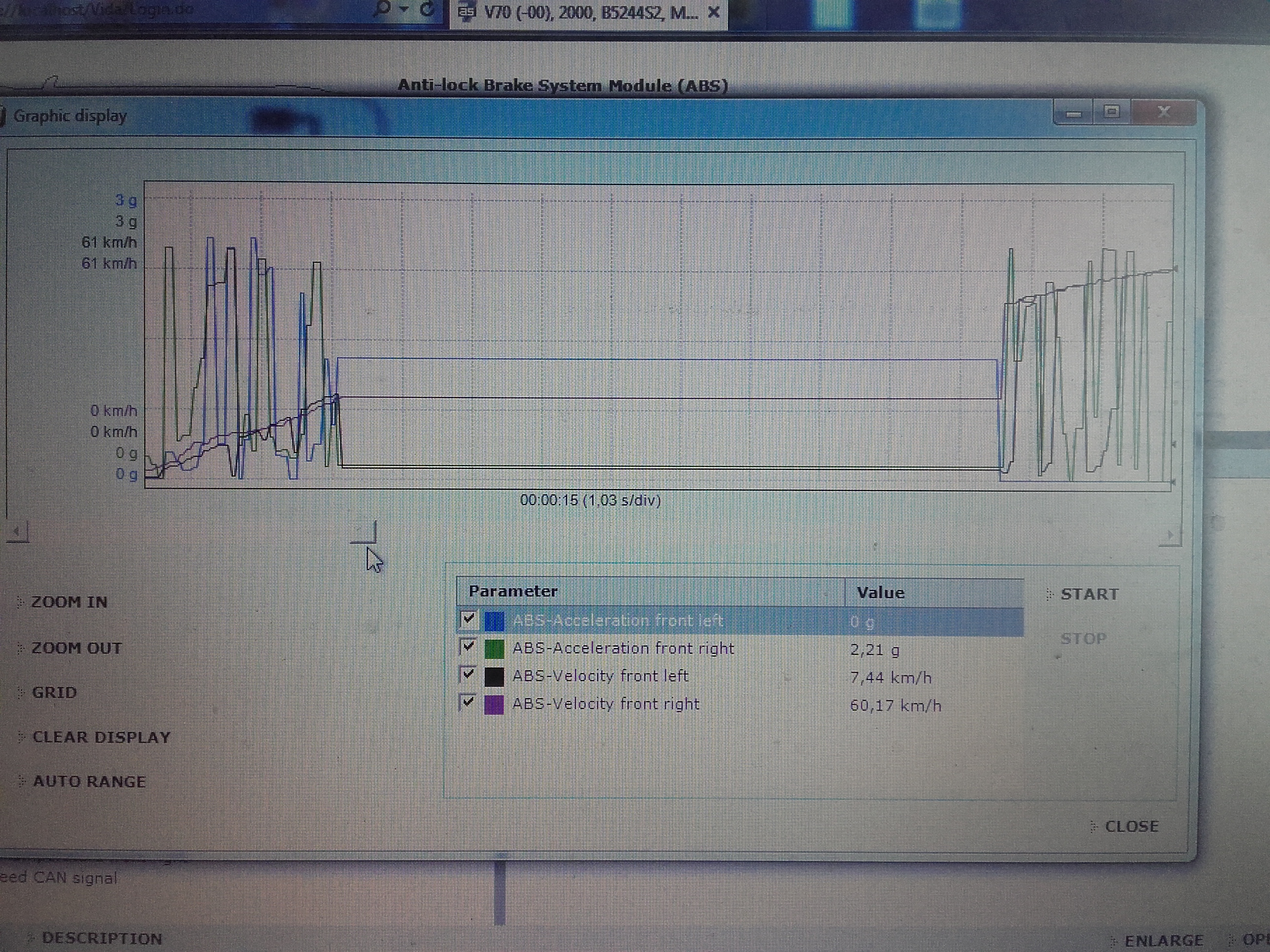This screenshot has height=952, width=1270.
Task: Close the V70 browser tab
Action: pyautogui.click(x=714, y=12)
